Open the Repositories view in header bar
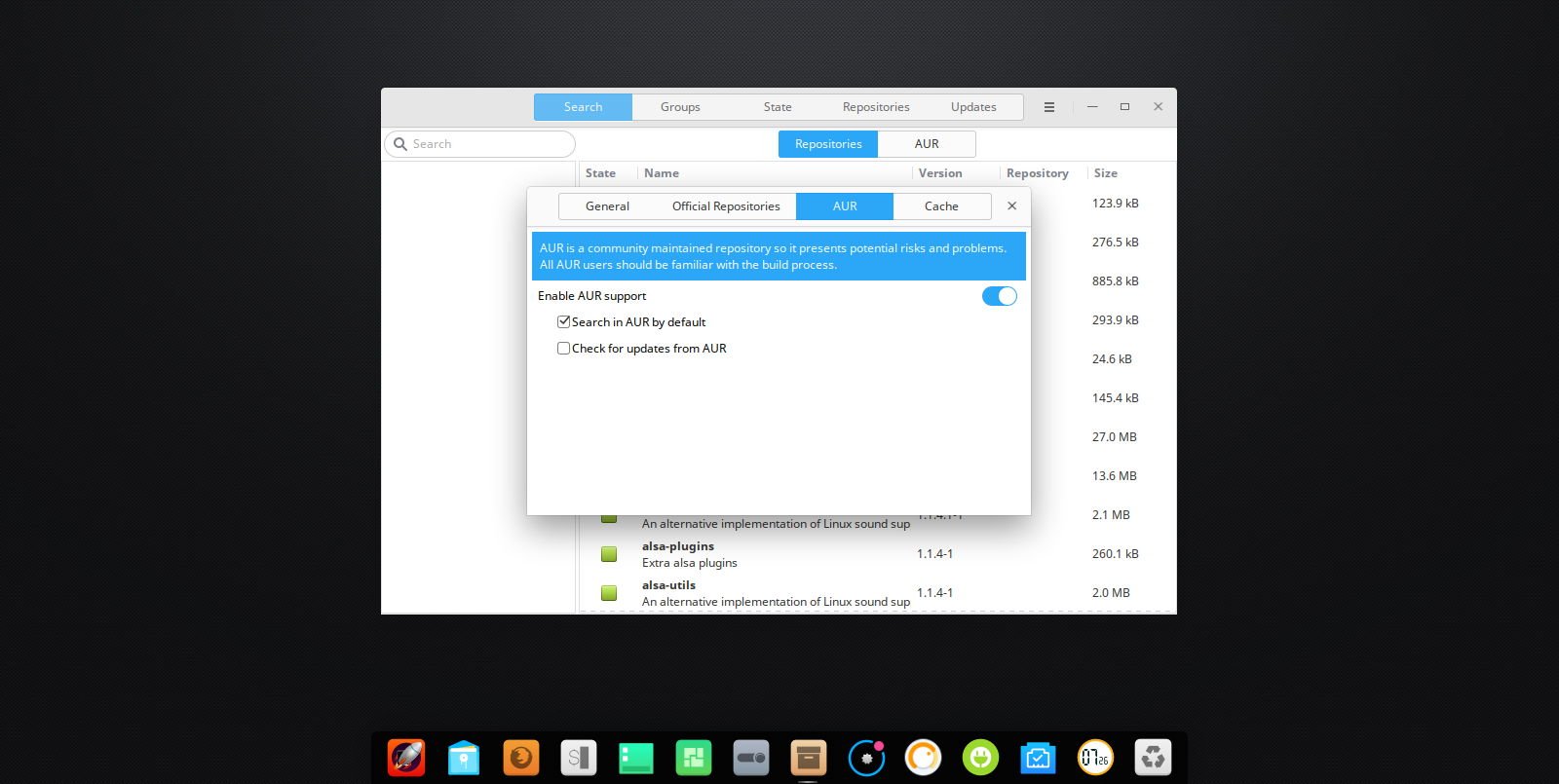Image resolution: width=1559 pixels, height=784 pixels. click(x=876, y=107)
